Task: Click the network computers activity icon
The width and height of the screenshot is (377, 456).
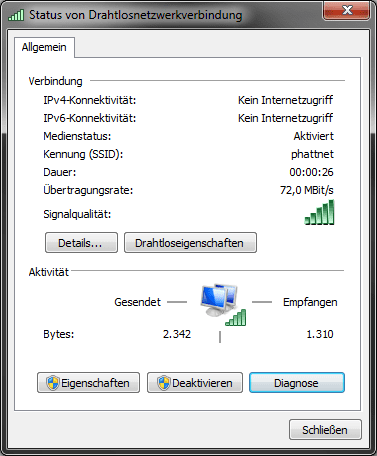Action: tap(223, 305)
